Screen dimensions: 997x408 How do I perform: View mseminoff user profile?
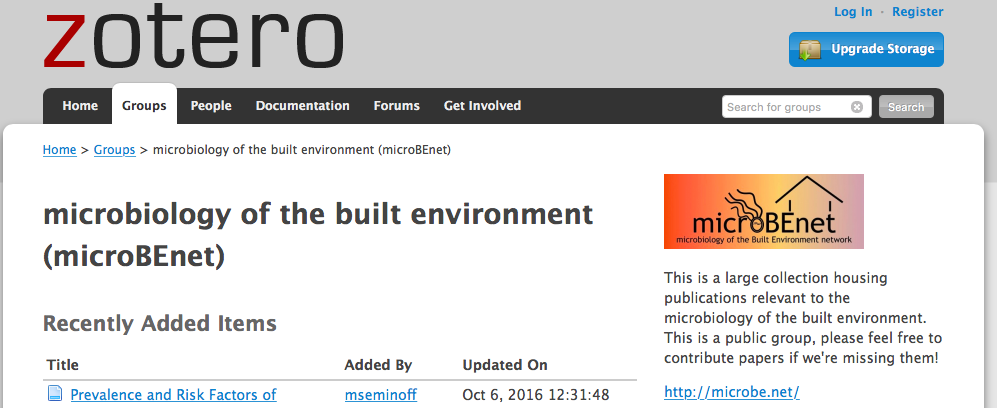click(381, 395)
